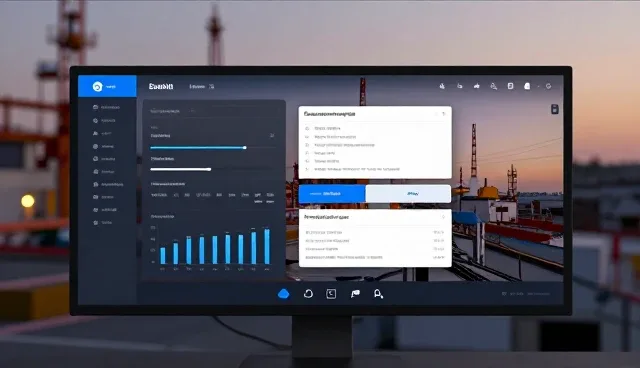The width and height of the screenshot is (640, 368).
Task: Click the circular sync arrow icon in the dock
Action: click(x=308, y=294)
